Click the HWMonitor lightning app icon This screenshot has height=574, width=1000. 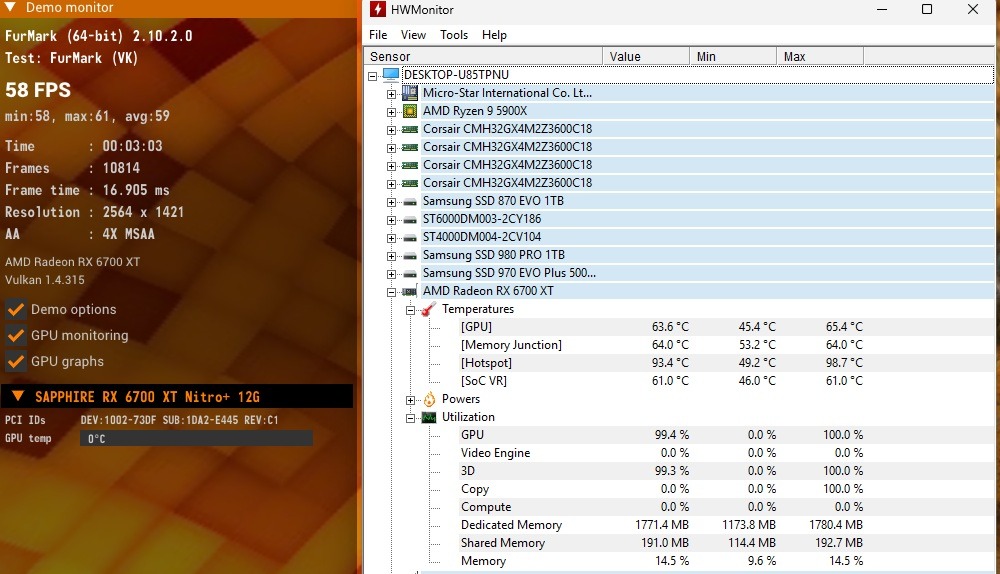(x=378, y=10)
